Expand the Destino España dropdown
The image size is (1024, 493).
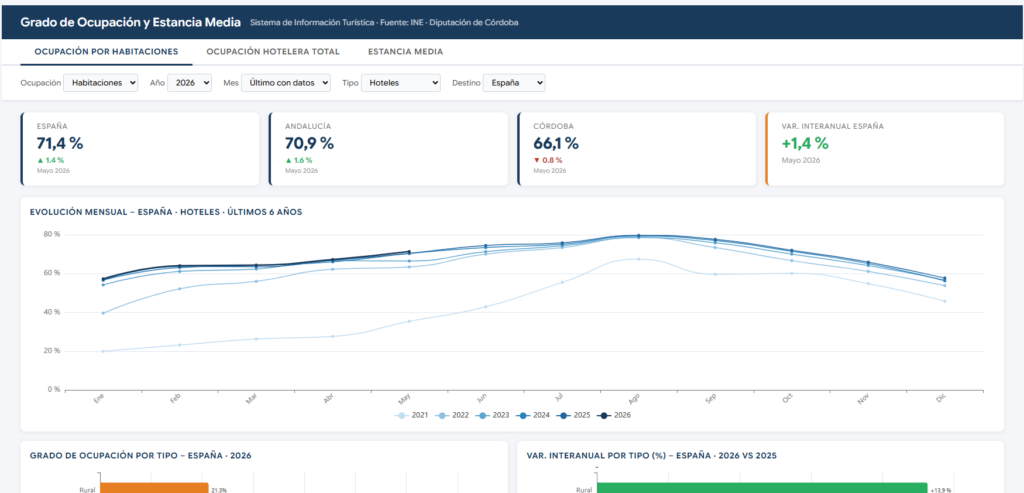tap(514, 83)
